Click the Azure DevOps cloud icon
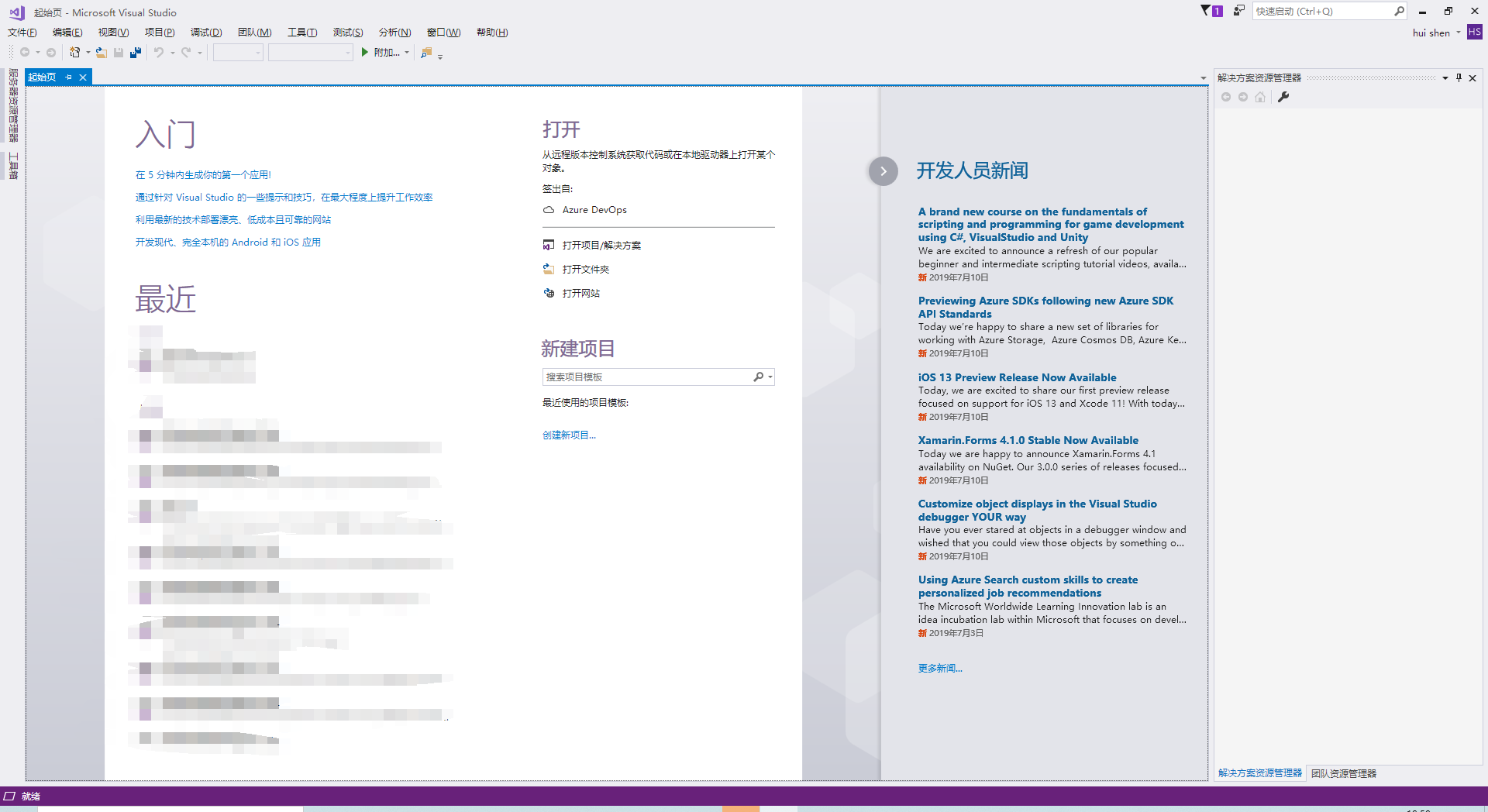The width and height of the screenshot is (1488, 812). pyautogui.click(x=549, y=210)
